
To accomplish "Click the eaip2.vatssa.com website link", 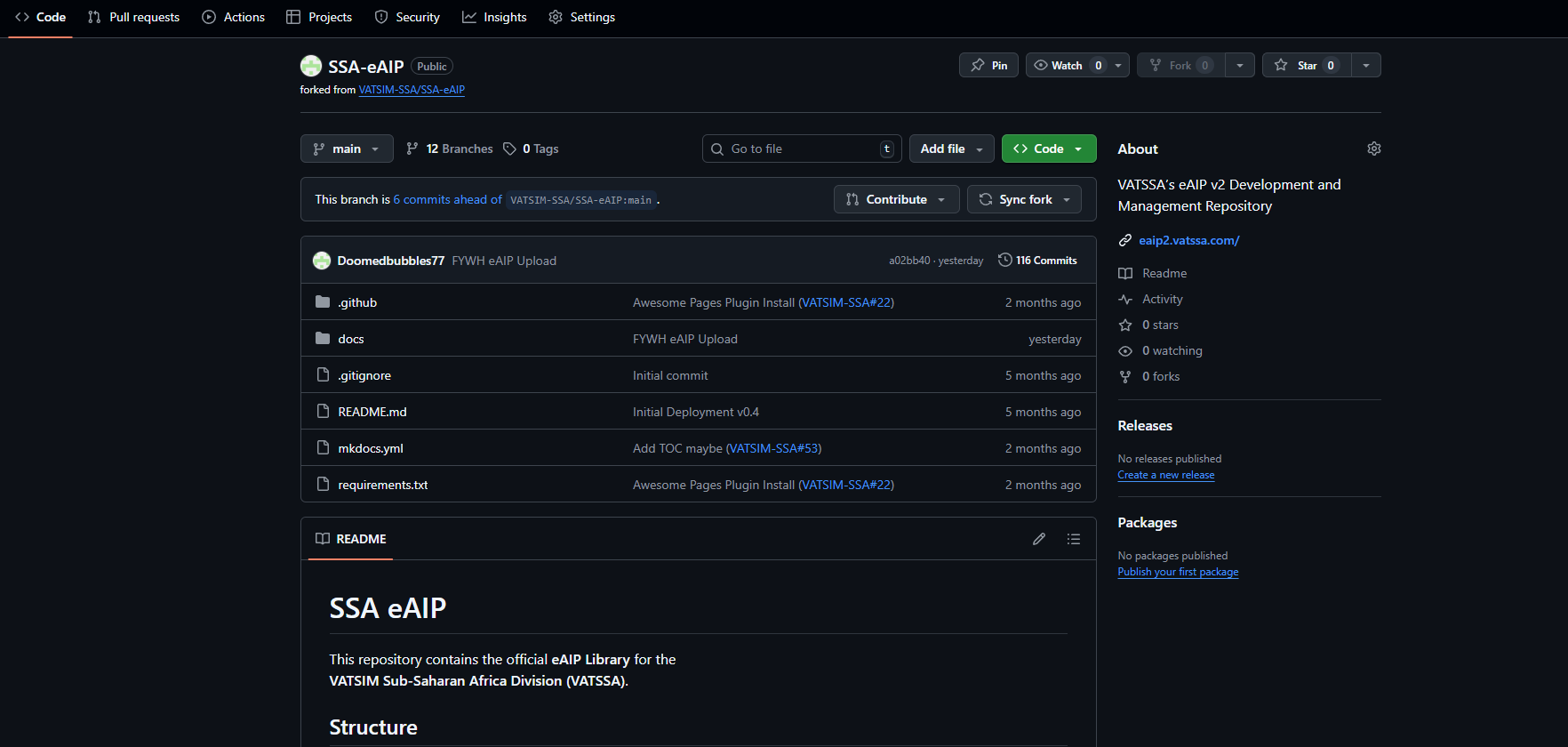I will point(1188,240).
